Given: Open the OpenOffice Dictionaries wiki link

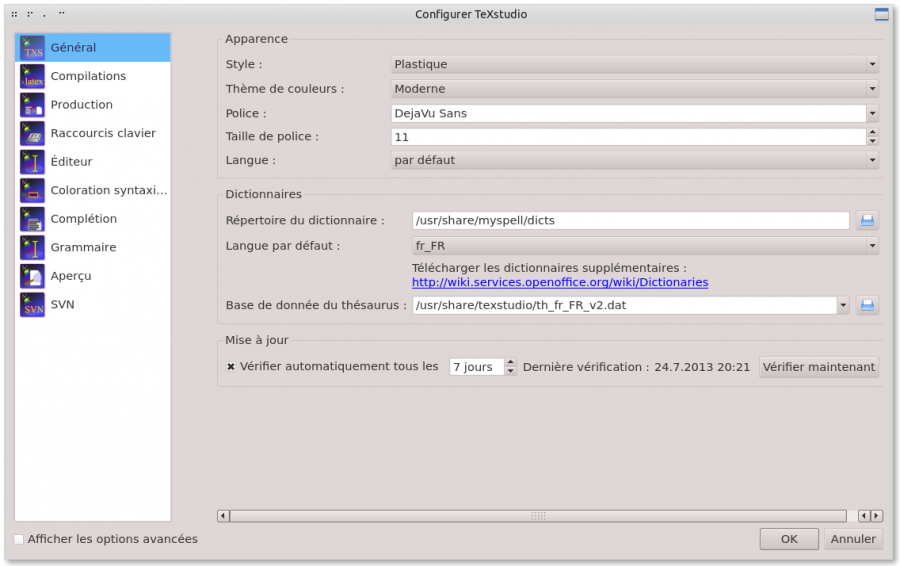Looking at the screenshot, I should click(x=560, y=282).
